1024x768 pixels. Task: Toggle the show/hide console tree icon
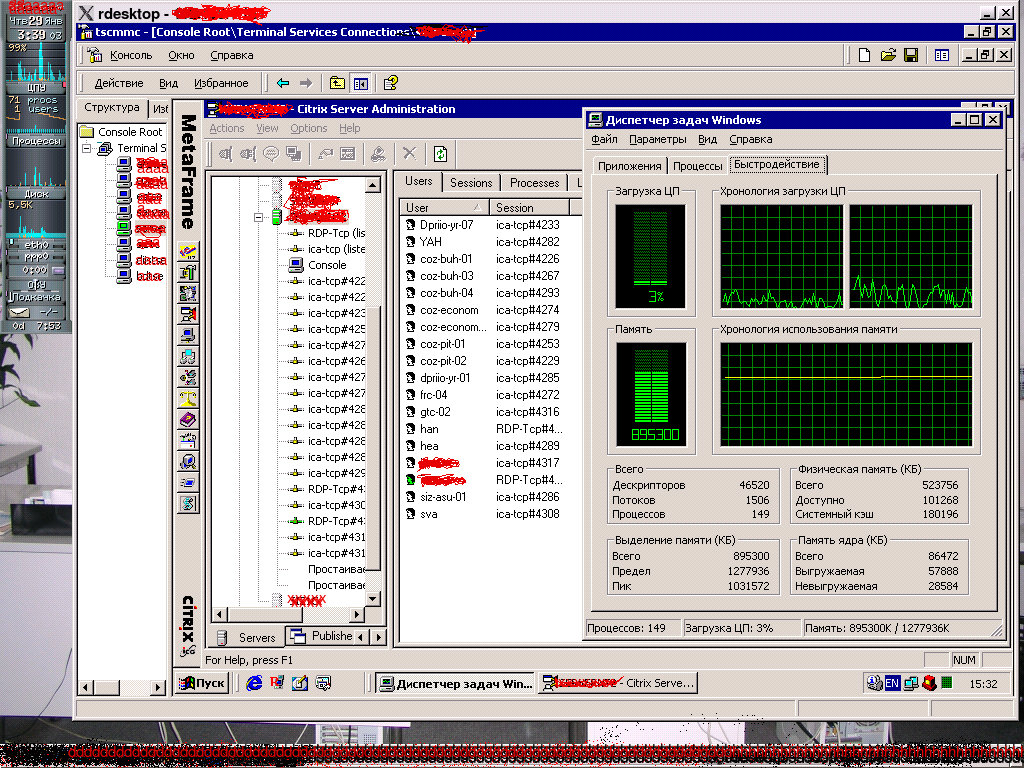(x=360, y=83)
